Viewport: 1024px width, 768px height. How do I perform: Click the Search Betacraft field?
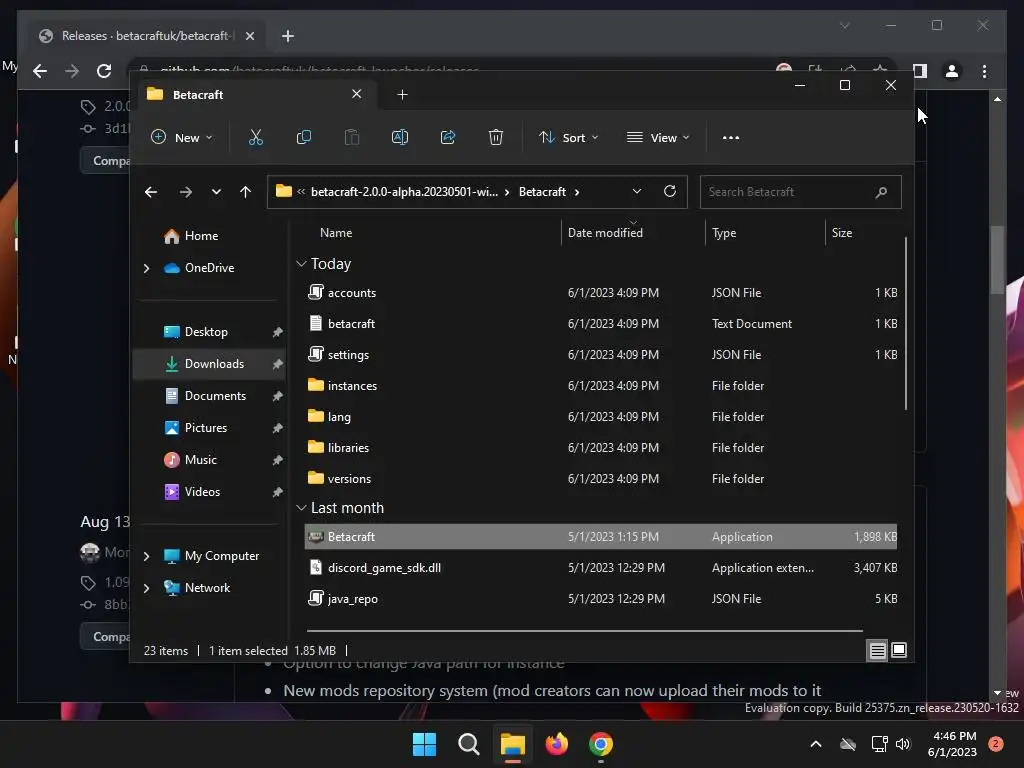pyautogui.click(x=800, y=192)
